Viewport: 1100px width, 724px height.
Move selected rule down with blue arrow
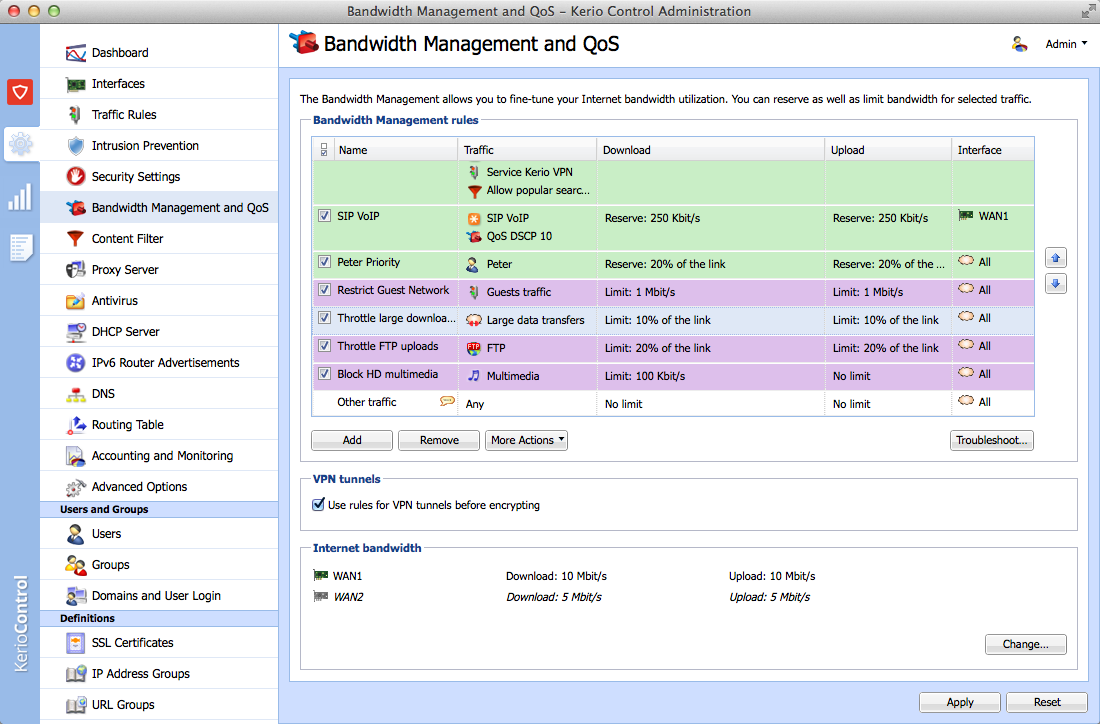tap(1056, 283)
